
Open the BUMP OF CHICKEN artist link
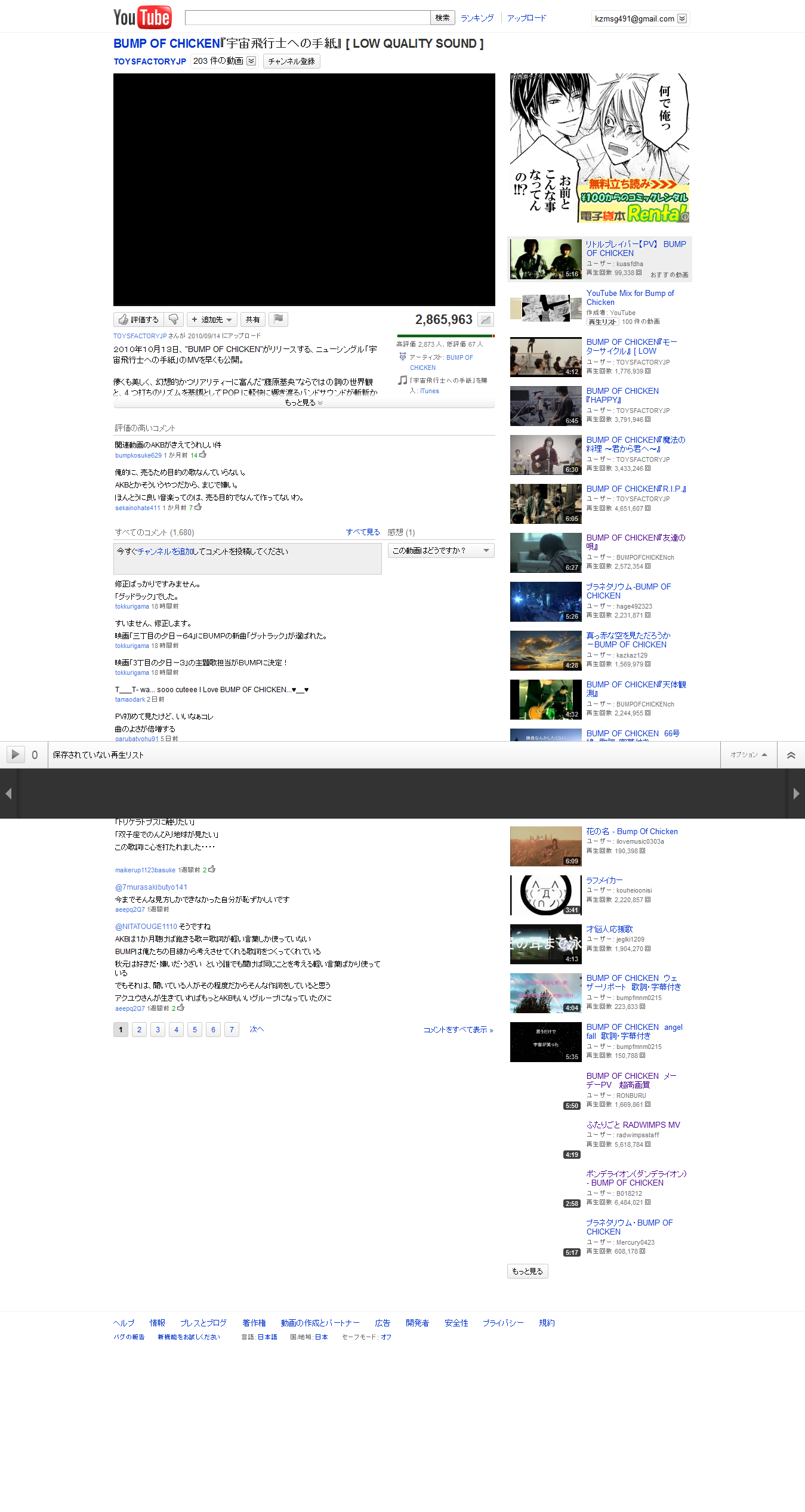click(442, 362)
